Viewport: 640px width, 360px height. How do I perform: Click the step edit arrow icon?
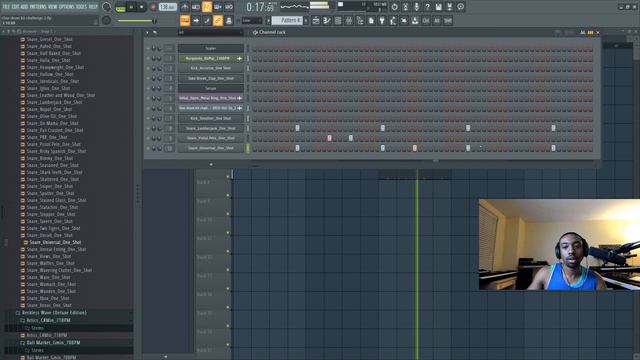tap(196, 20)
